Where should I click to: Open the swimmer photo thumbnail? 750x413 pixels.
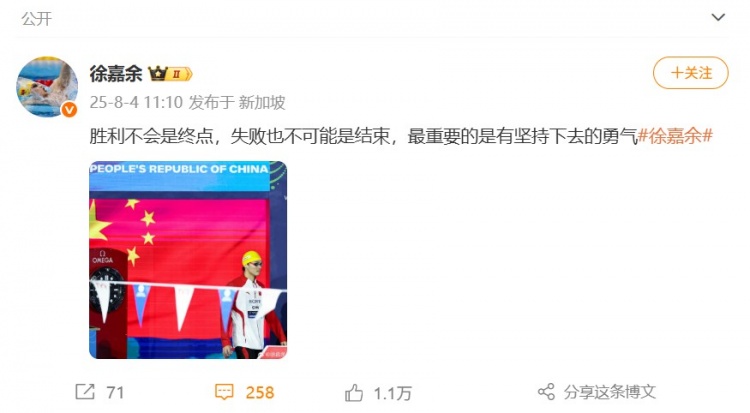tap(188, 260)
